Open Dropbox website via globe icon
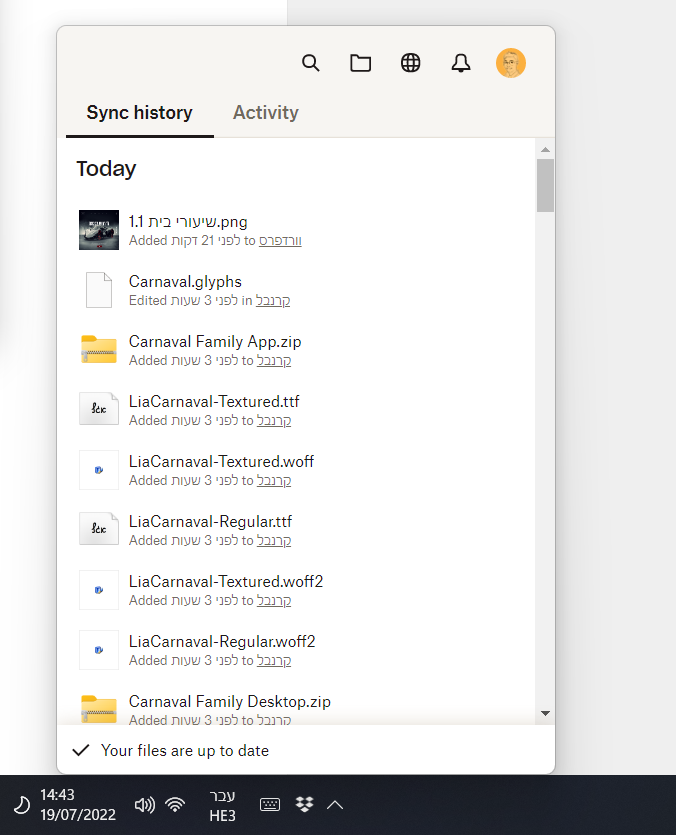 coord(410,63)
